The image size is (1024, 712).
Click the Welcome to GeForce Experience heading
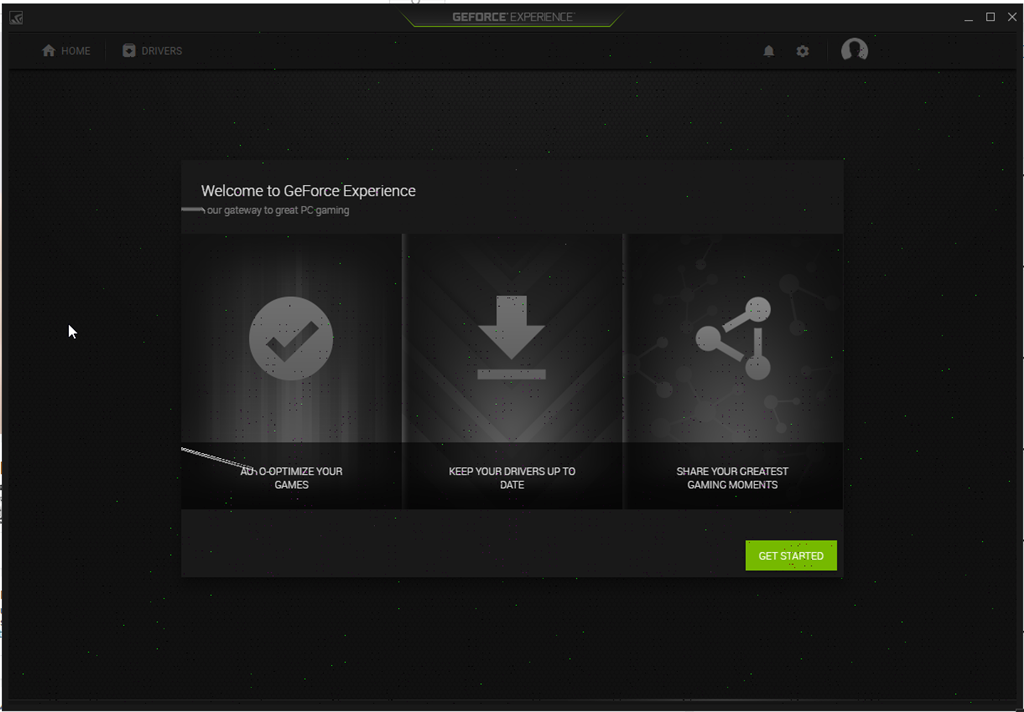[310, 190]
